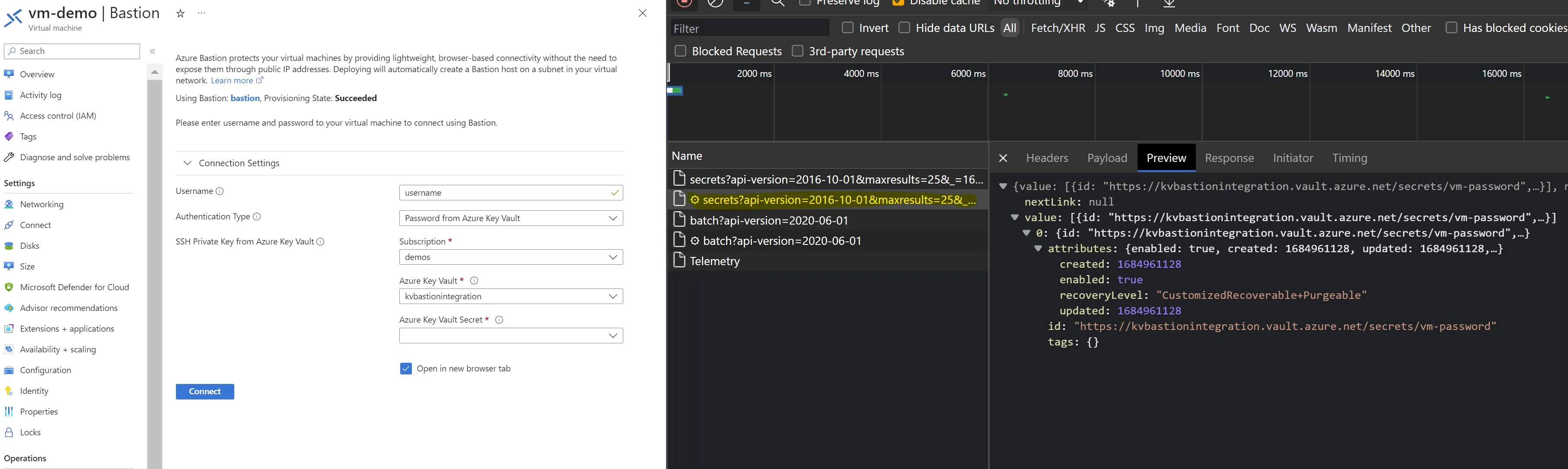Click the sidebar vertical scrollbar
Viewport: 1568px width, 469px height.
pyautogui.click(x=155, y=268)
